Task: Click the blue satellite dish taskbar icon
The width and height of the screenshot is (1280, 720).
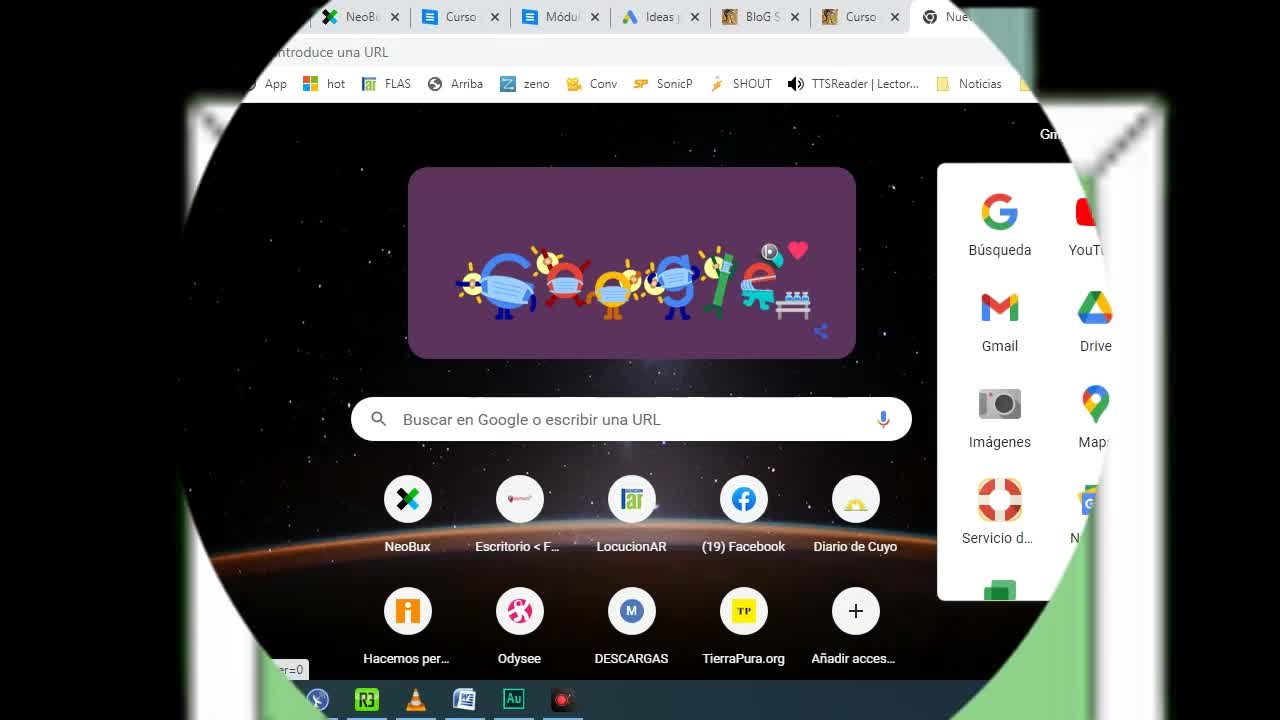Action: coord(318,700)
